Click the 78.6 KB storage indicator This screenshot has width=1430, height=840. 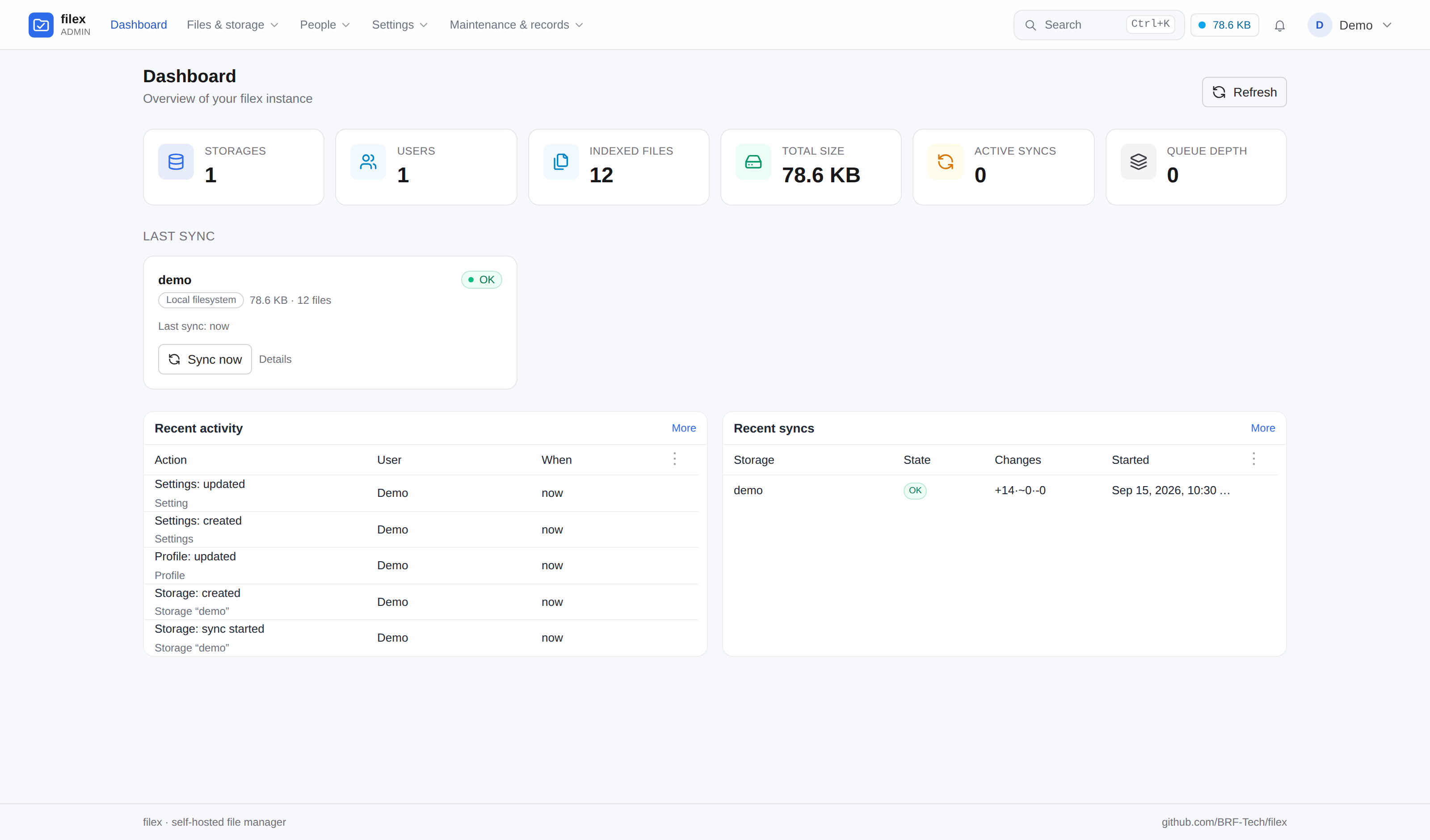pos(1224,25)
